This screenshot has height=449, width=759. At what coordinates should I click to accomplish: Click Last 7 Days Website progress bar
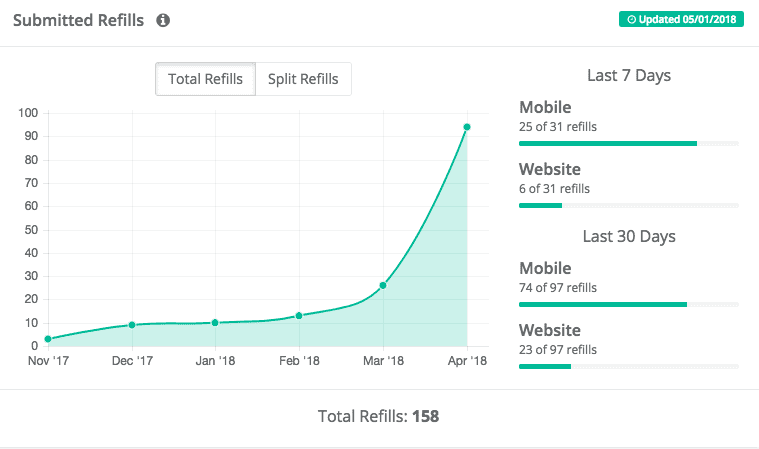tap(629, 206)
